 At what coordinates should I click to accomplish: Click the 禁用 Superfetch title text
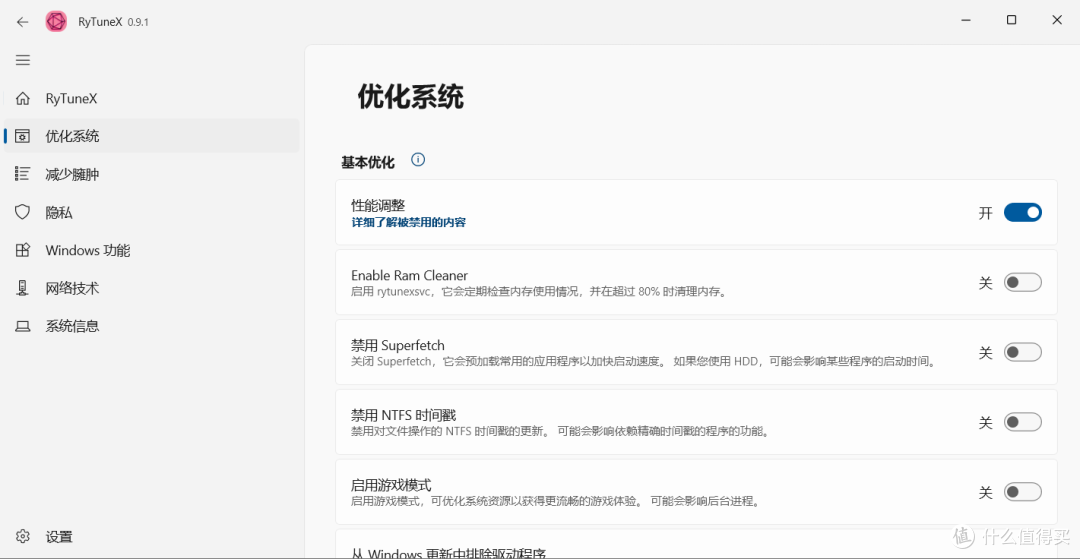[x=397, y=345]
